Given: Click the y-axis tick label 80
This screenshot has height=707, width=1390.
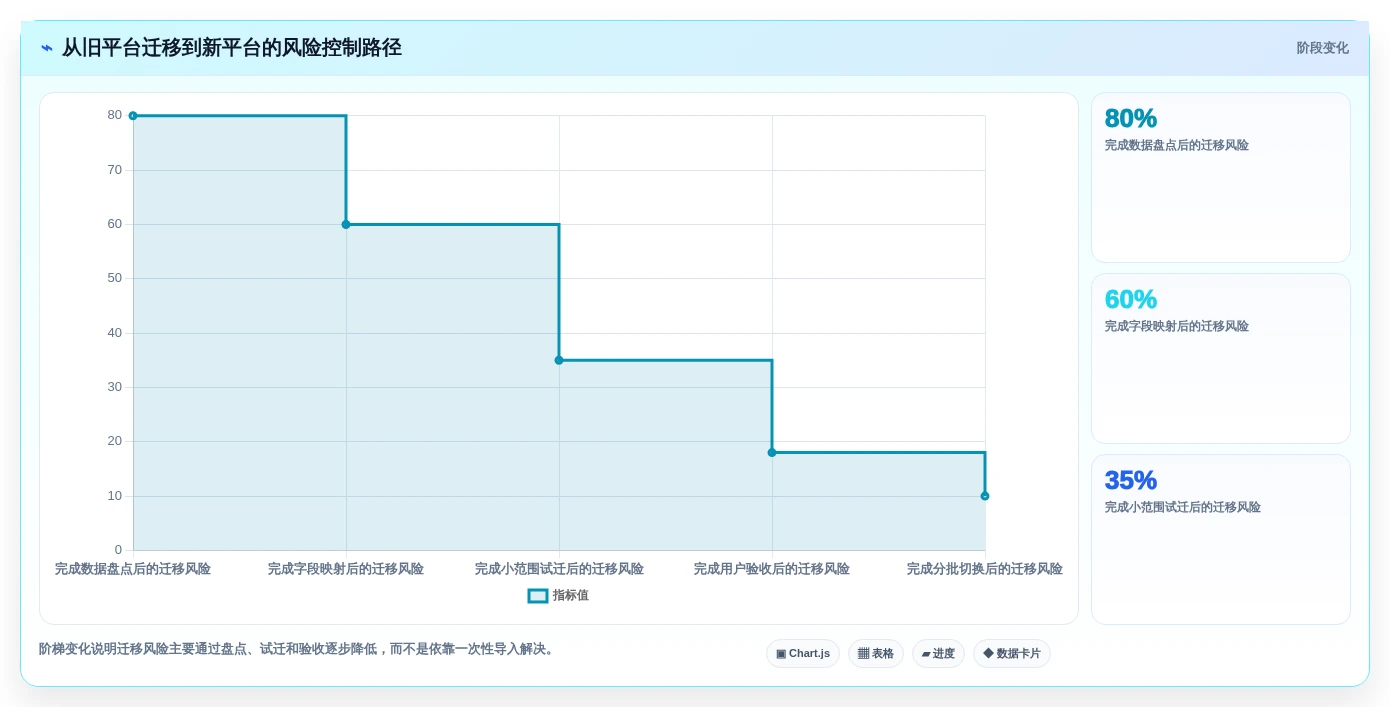Looking at the screenshot, I should coord(115,116).
